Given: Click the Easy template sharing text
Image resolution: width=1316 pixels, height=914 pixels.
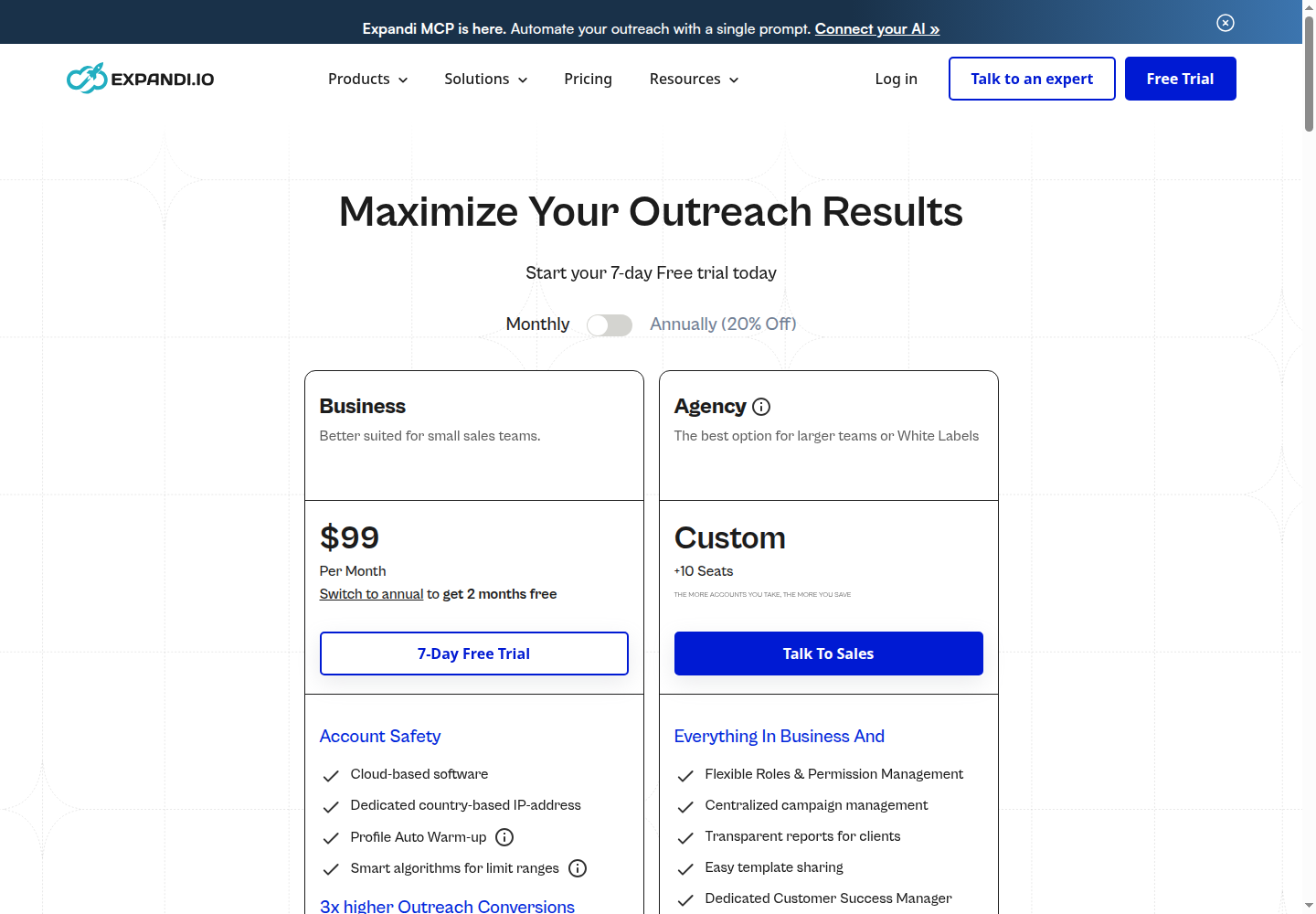Looking at the screenshot, I should [x=774, y=867].
